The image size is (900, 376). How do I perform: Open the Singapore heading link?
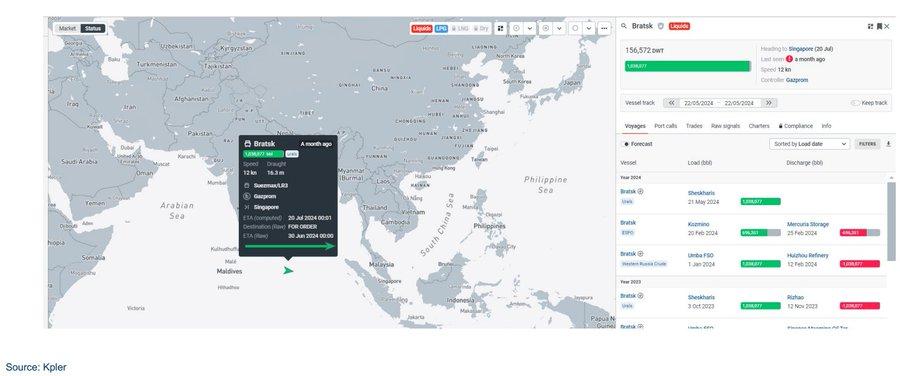point(802,49)
